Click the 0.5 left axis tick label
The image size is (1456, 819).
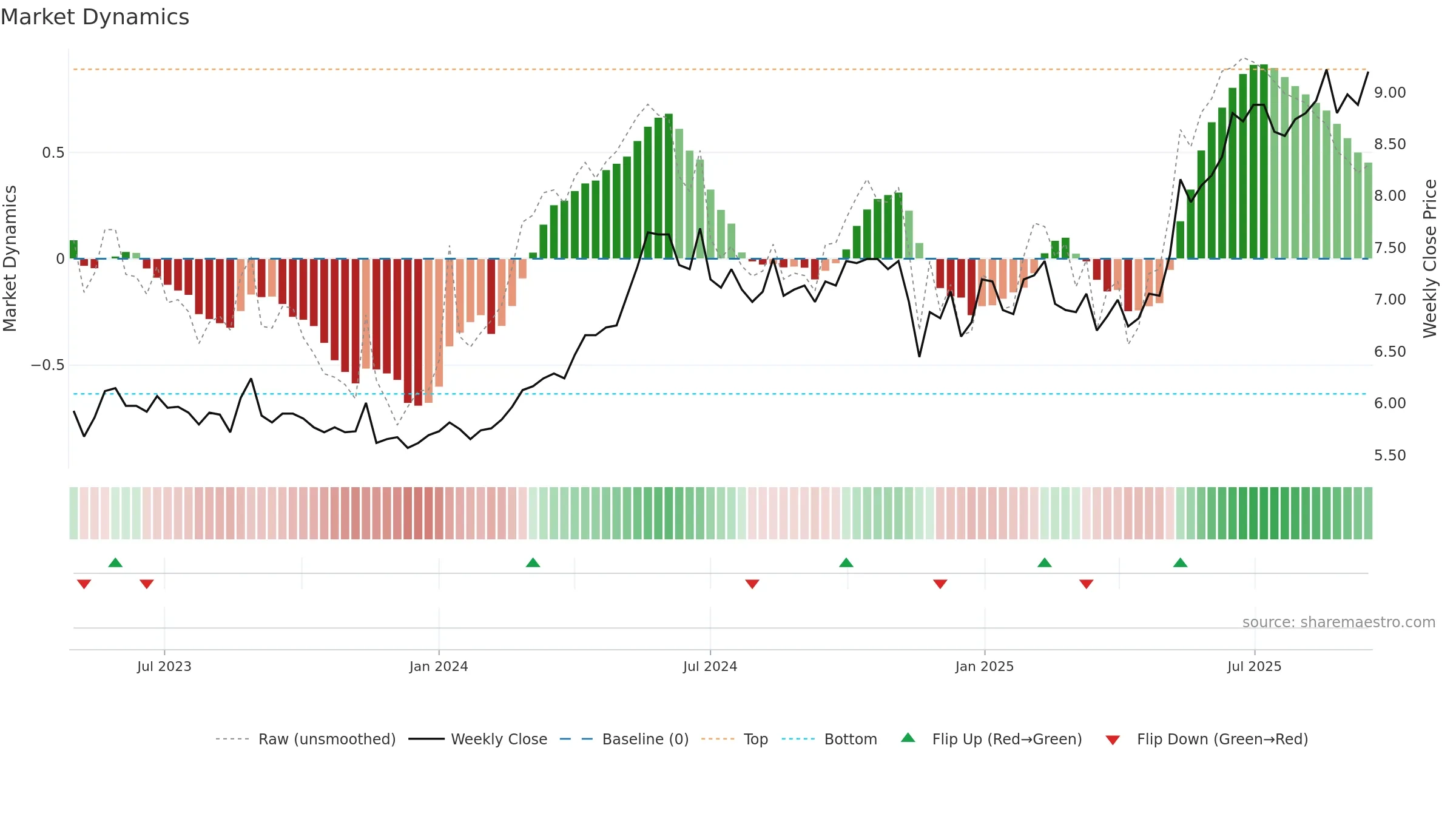[x=53, y=153]
